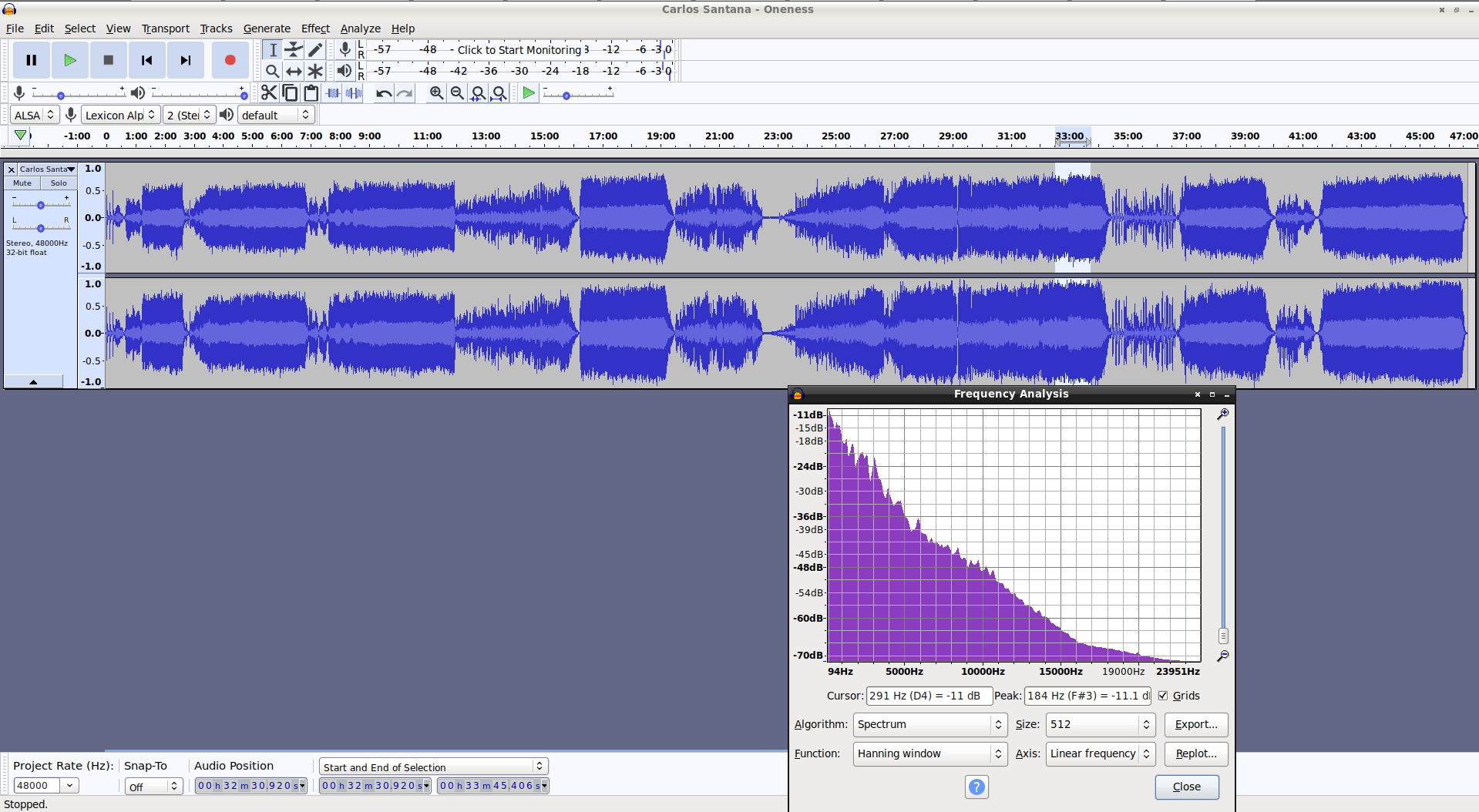Solo the Carlos Santana track
Image resolution: width=1479 pixels, height=812 pixels.
pos(59,183)
